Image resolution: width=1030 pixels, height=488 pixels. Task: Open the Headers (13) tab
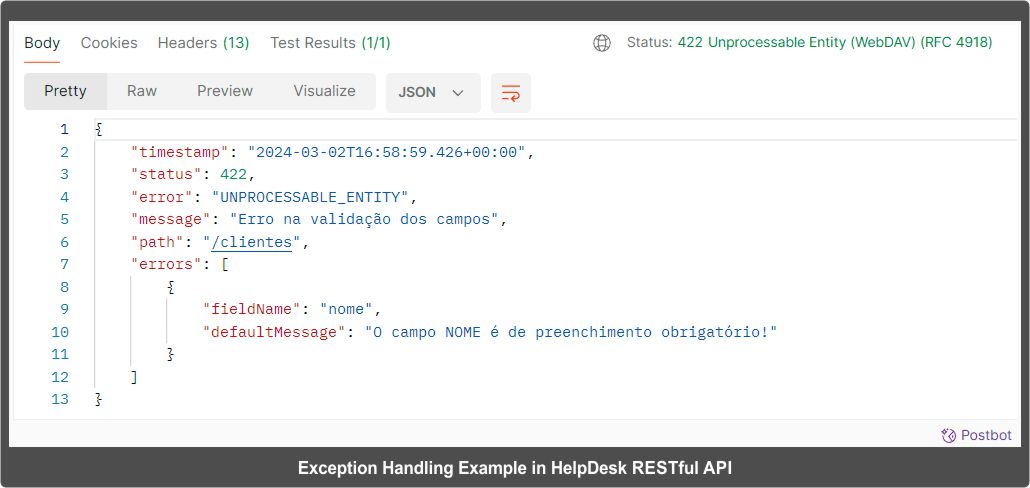pyautogui.click(x=204, y=43)
